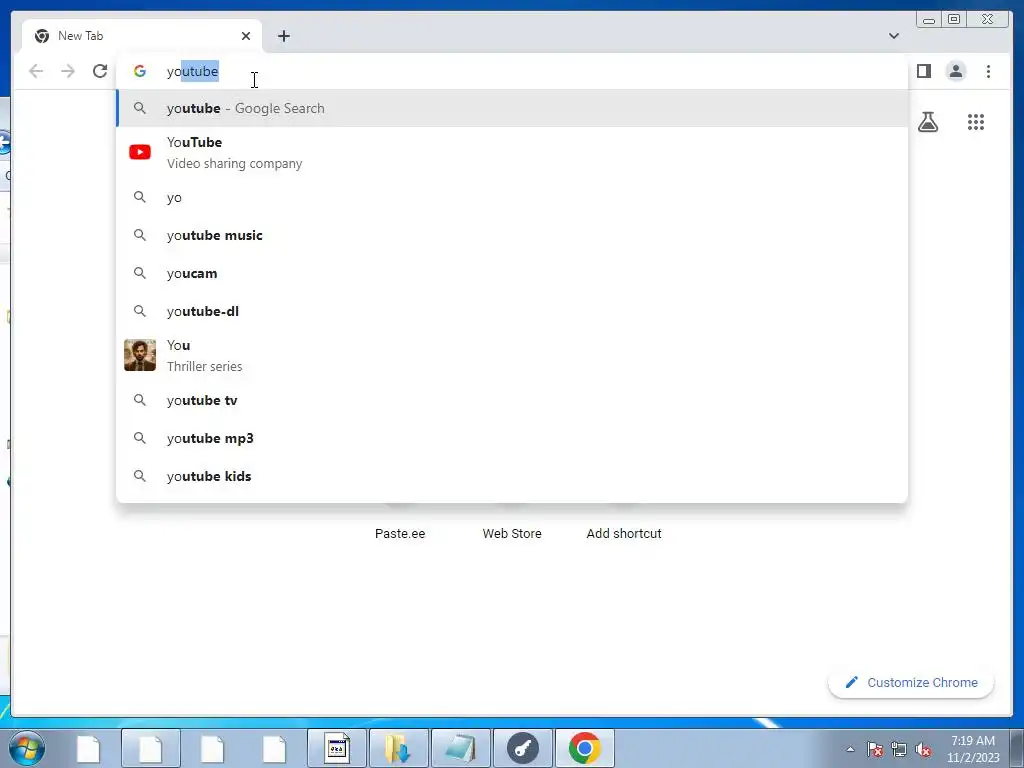Open the Web Store shortcut

tap(512, 533)
